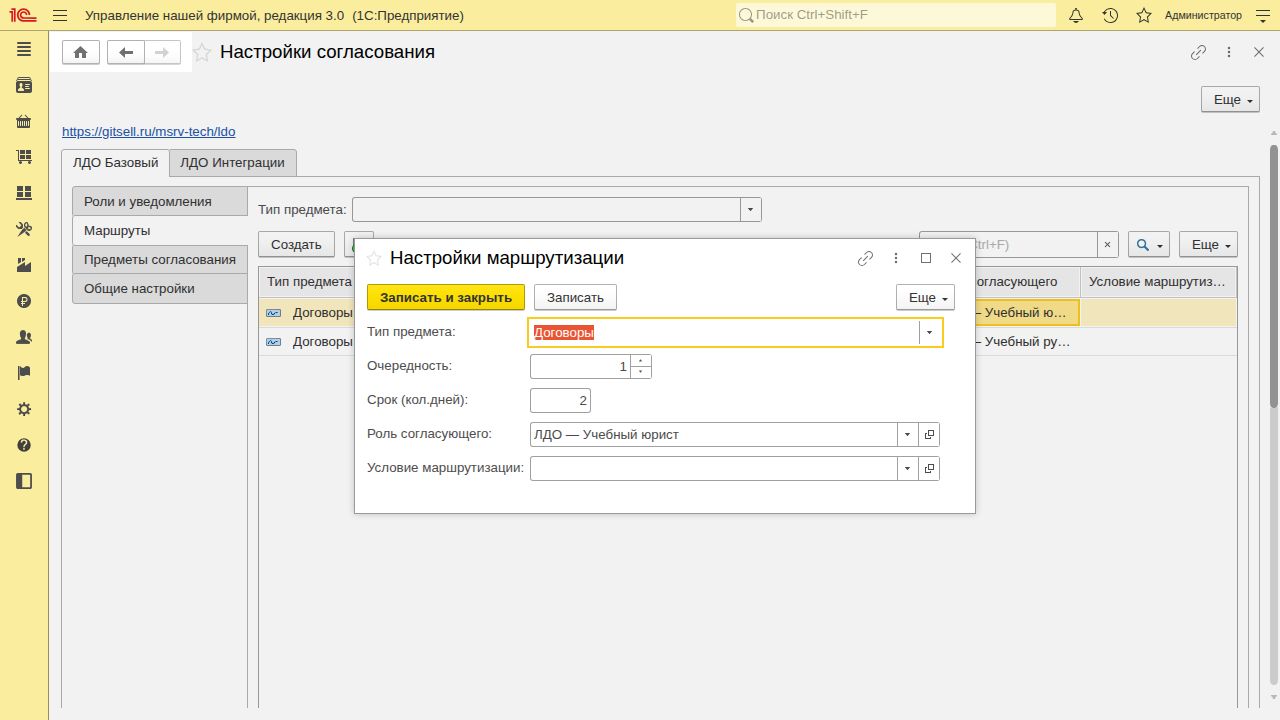This screenshot has width=1280, height=720.
Task: Open the main hamburger menu in the title bar
Action: click(x=60, y=16)
